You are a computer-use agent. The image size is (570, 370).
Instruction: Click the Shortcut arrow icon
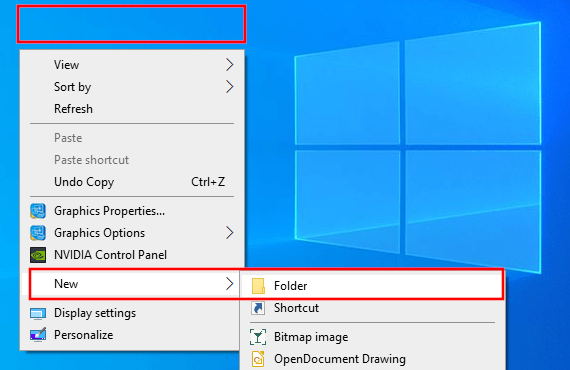coord(258,308)
